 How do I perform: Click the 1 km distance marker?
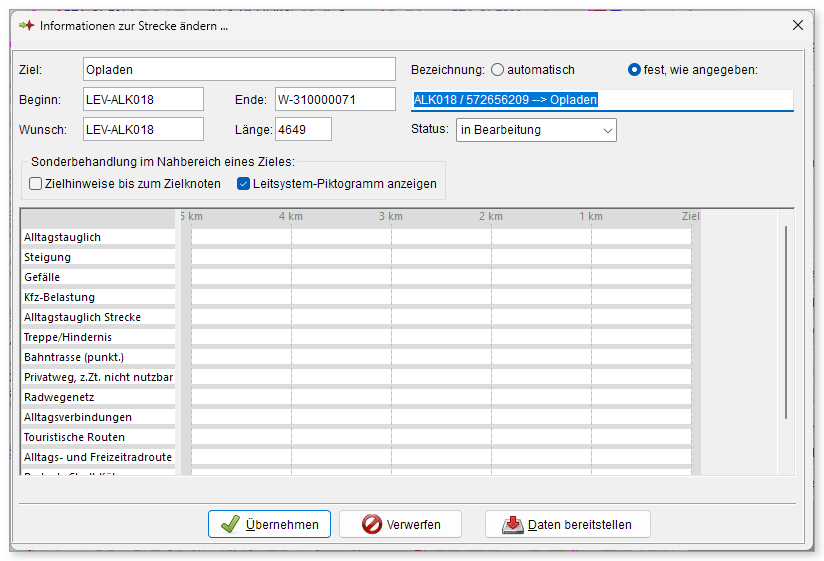click(591, 216)
